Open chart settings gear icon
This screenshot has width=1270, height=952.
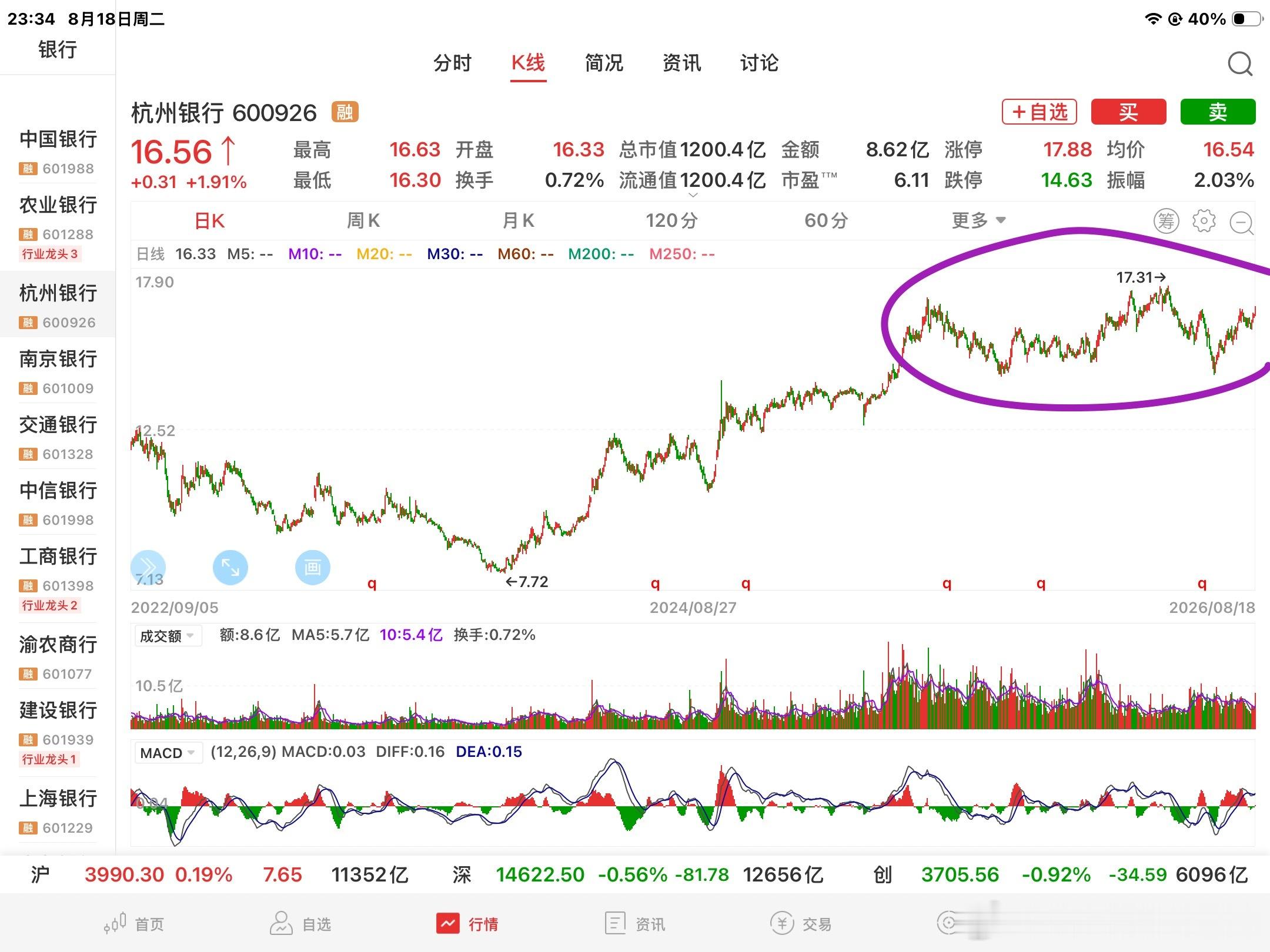click(1204, 221)
